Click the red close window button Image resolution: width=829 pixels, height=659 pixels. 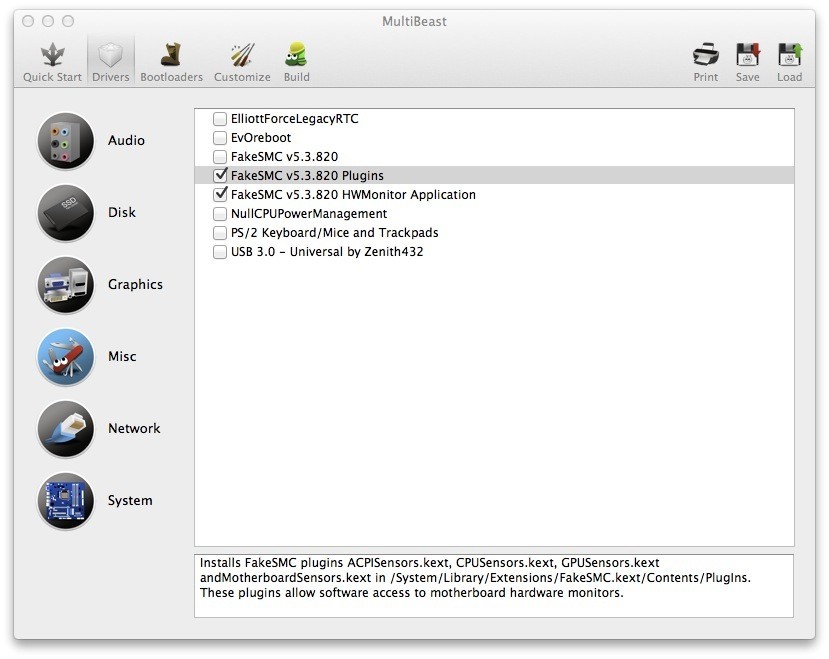click(28, 21)
